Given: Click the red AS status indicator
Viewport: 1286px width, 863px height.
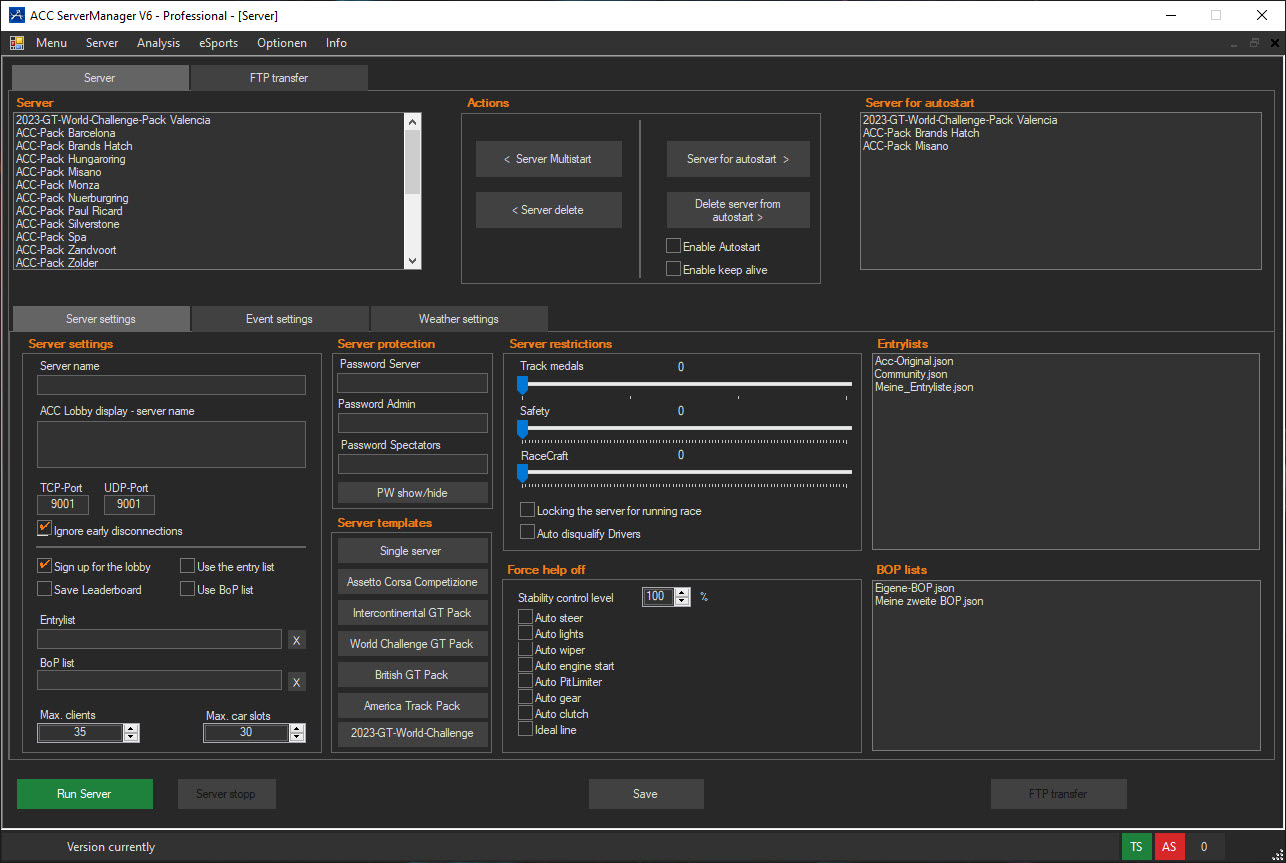Looking at the screenshot, I should (x=1168, y=846).
